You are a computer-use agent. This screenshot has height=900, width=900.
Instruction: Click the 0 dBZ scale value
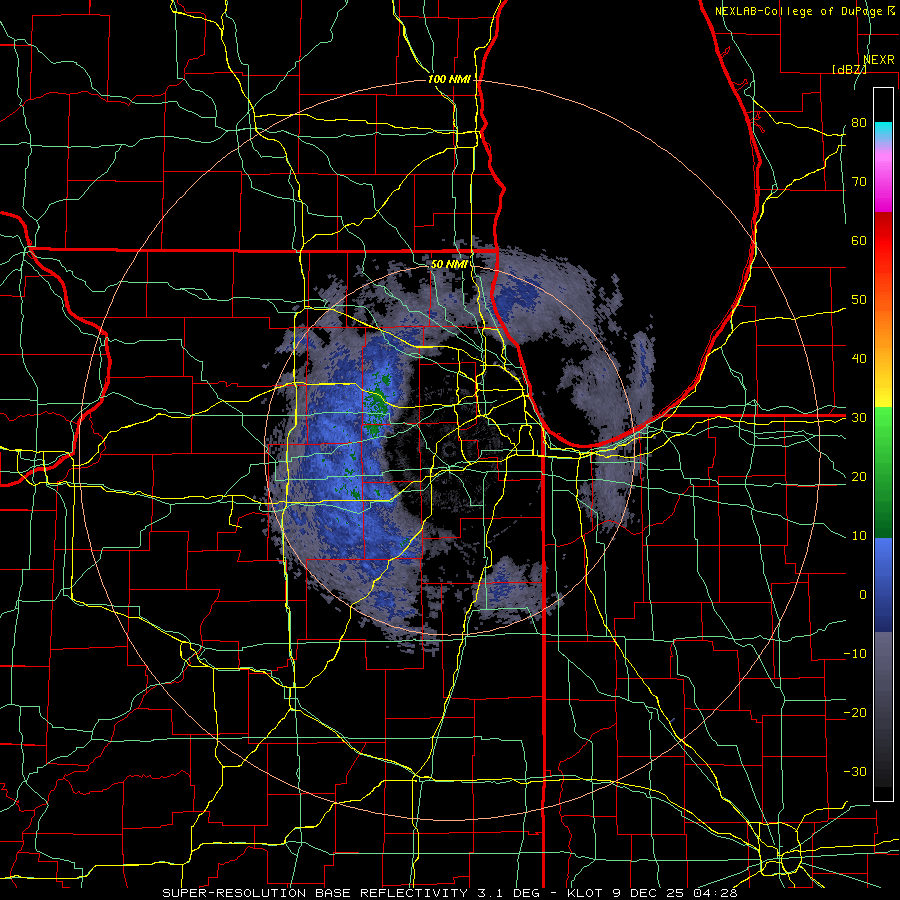[863, 595]
